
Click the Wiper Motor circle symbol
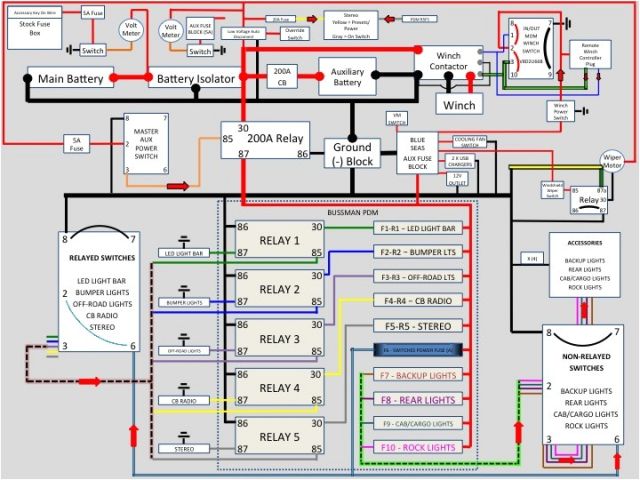[610, 161]
